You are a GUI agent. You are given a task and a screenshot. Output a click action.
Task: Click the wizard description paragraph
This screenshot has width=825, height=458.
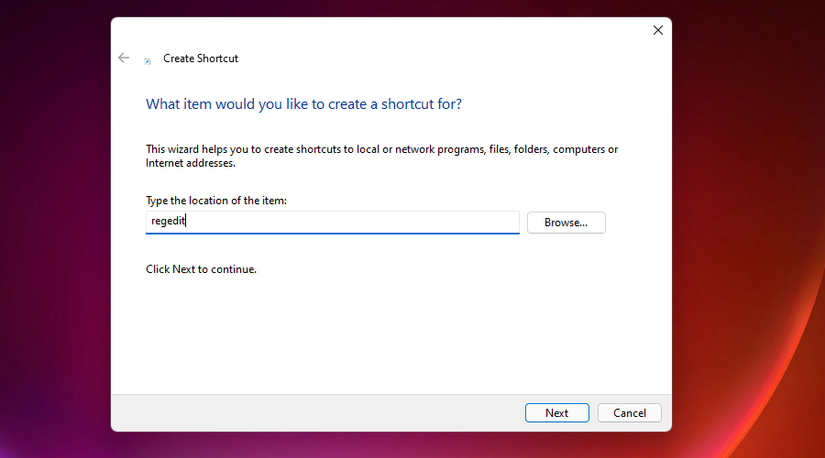click(x=381, y=156)
